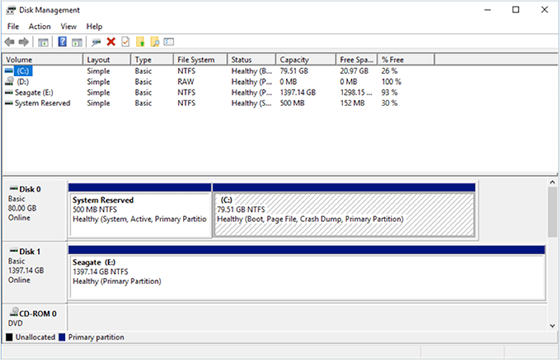Click the vertical scrollbar thumb in disk pane

(552, 212)
